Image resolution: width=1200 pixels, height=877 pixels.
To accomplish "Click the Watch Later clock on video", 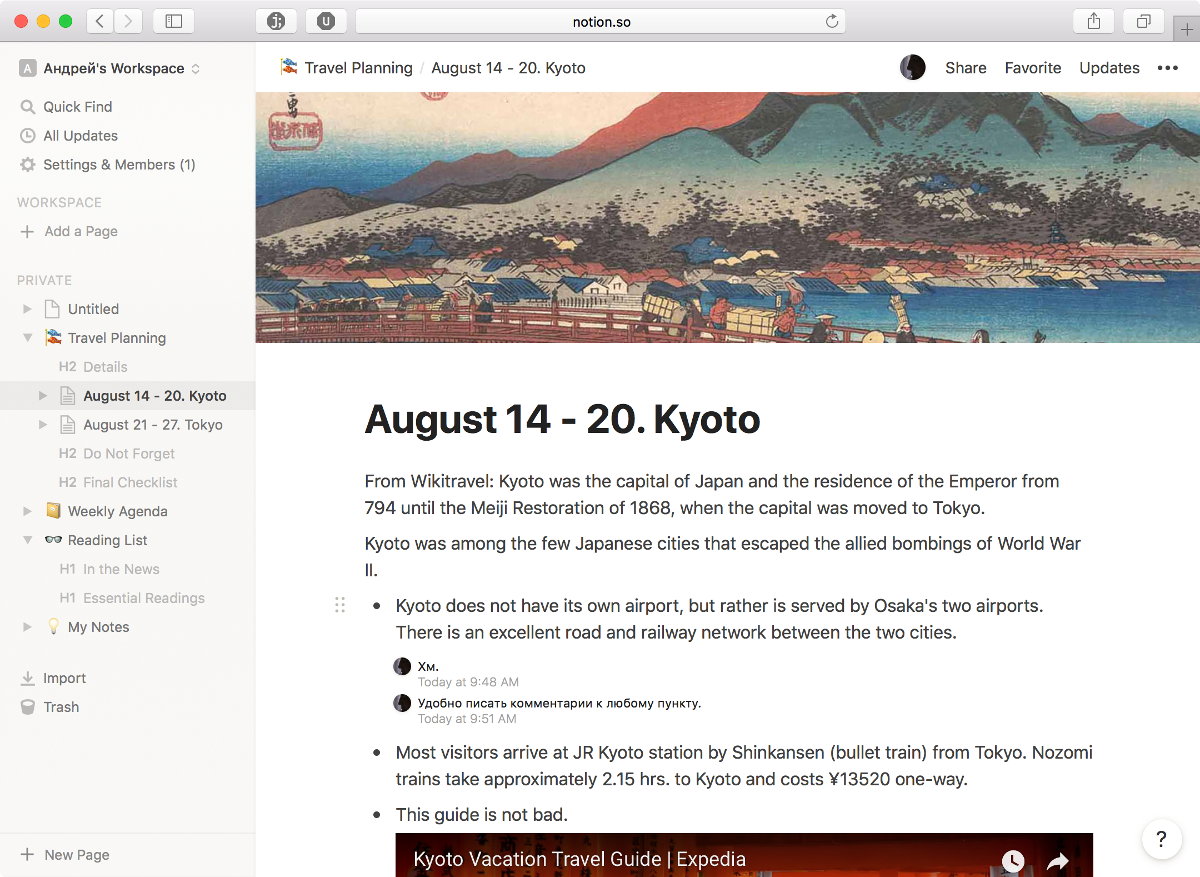I will tap(1013, 860).
